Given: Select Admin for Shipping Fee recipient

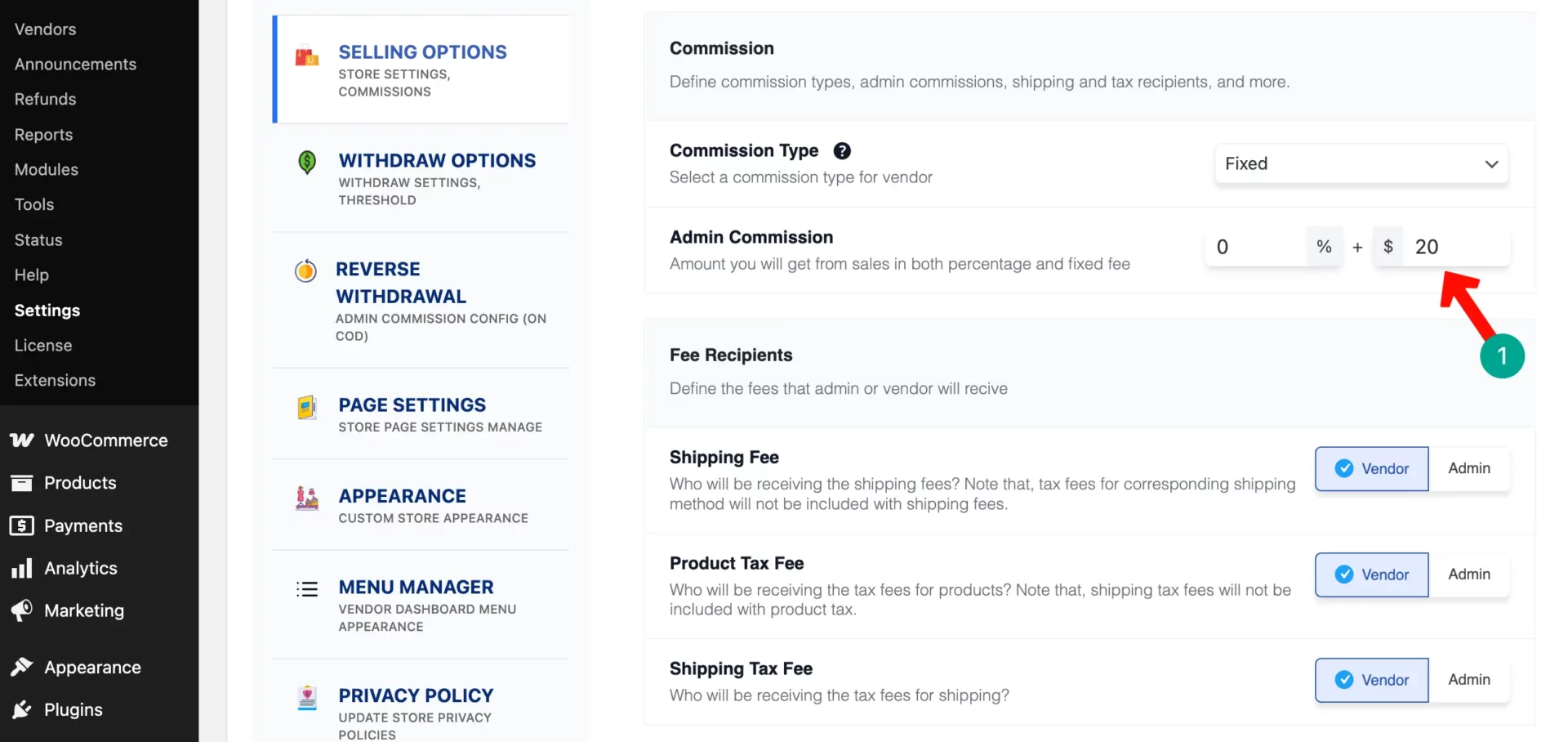Looking at the screenshot, I should (x=1468, y=468).
